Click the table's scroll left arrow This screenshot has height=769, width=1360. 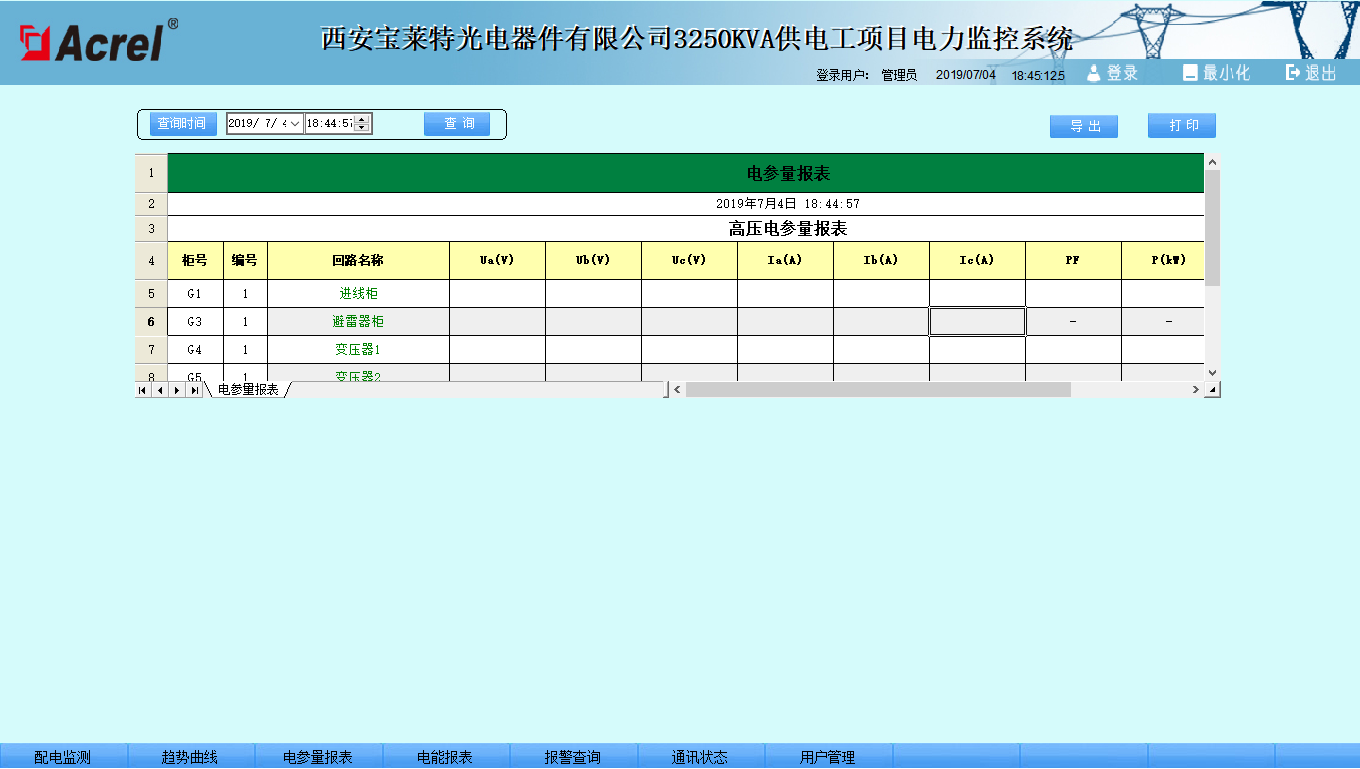(x=677, y=390)
